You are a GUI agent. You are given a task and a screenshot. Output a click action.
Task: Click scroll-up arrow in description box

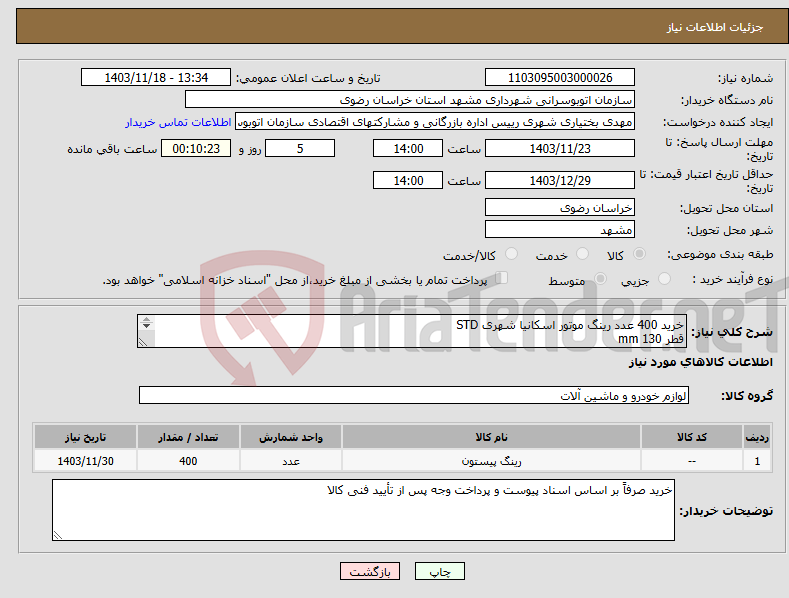point(146,320)
